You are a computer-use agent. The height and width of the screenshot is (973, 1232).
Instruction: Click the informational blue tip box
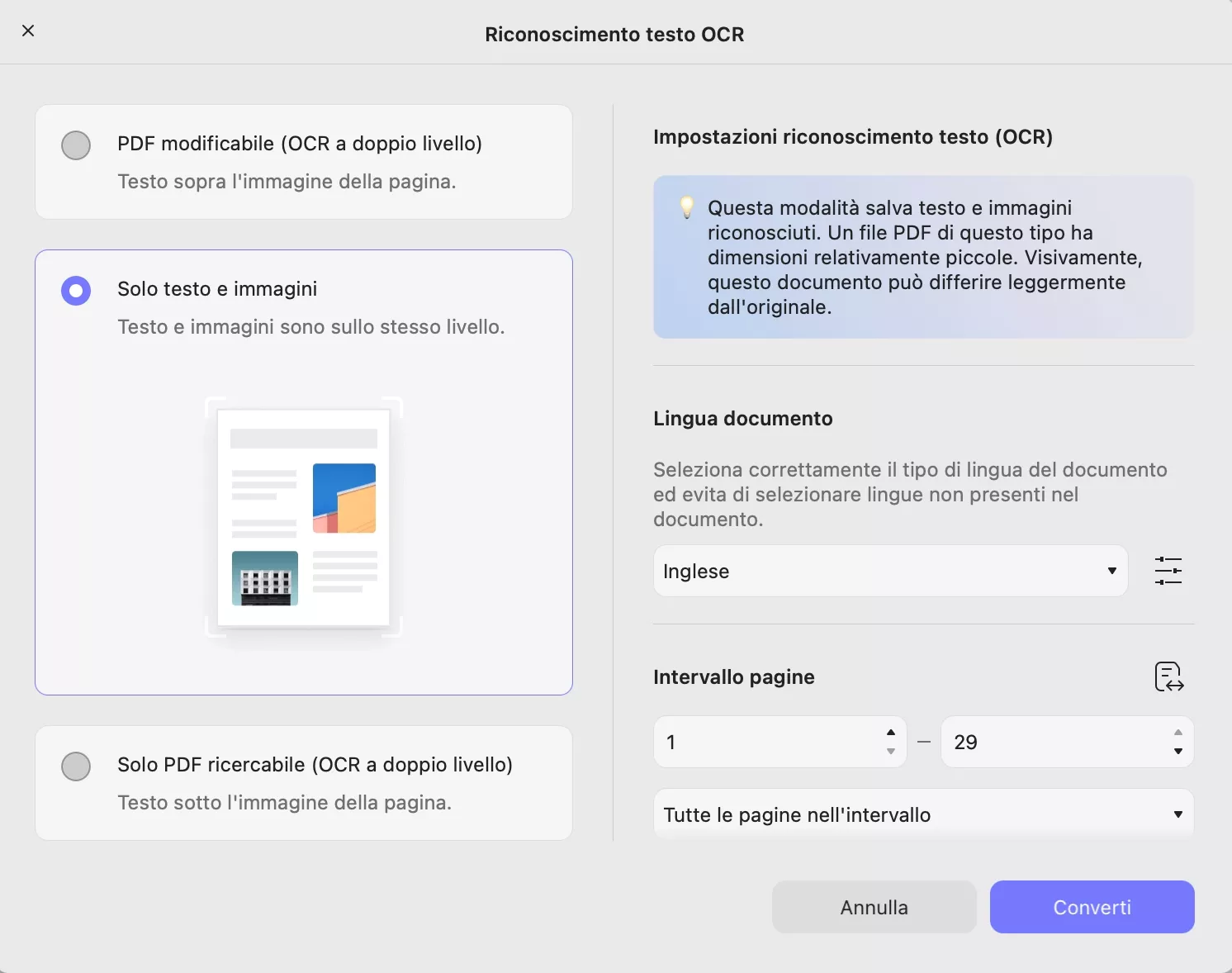coord(922,258)
